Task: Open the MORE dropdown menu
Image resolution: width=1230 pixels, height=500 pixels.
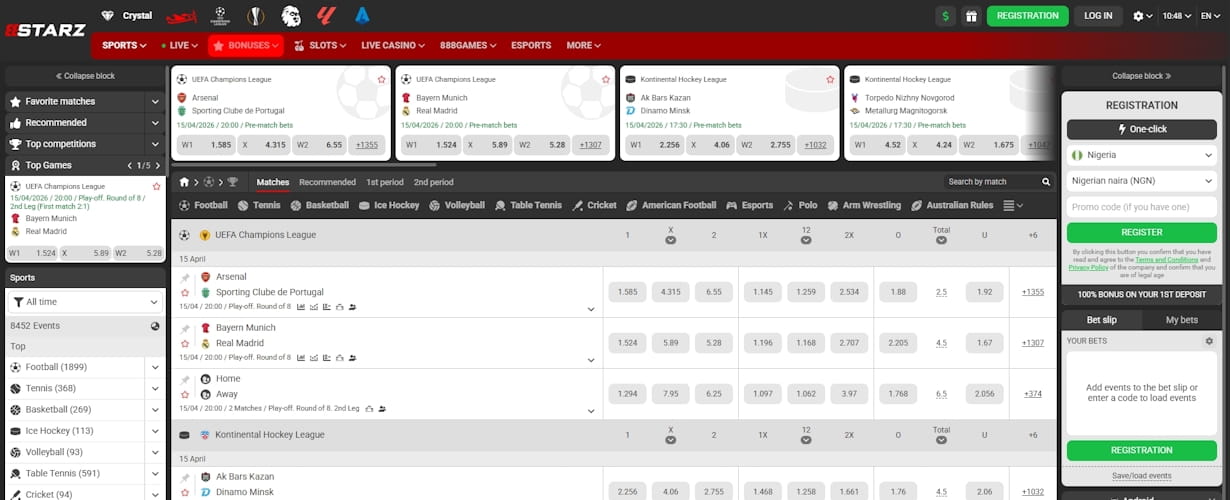Action: (583, 45)
